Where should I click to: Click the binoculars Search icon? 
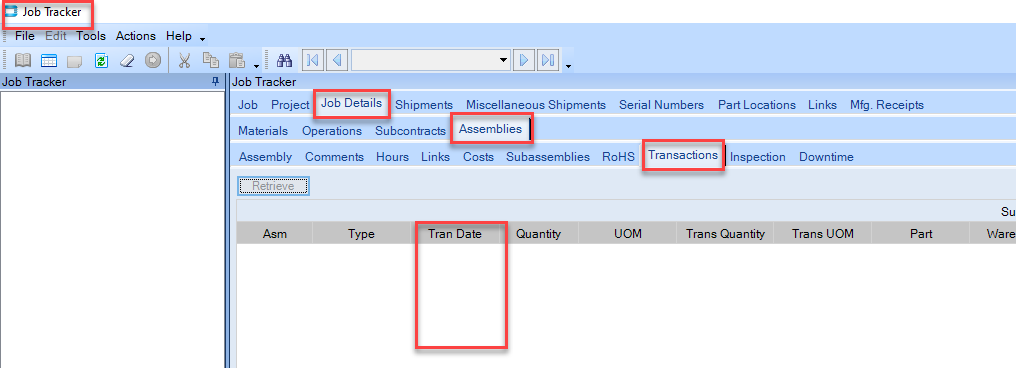tap(284, 60)
